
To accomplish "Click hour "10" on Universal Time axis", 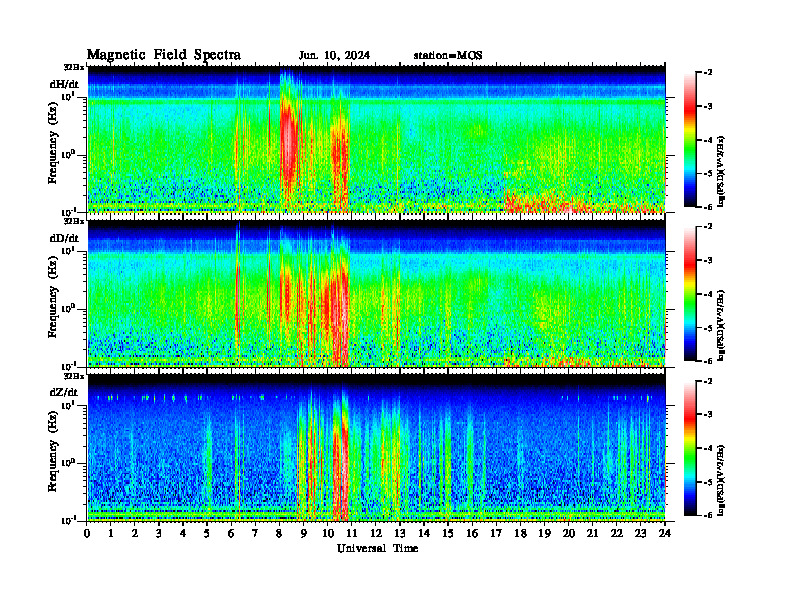I will (x=327, y=534).
